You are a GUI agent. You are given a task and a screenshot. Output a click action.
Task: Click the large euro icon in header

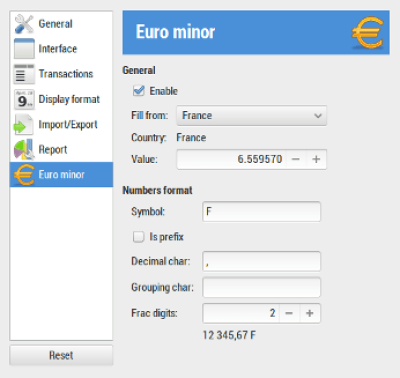tap(367, 32)
